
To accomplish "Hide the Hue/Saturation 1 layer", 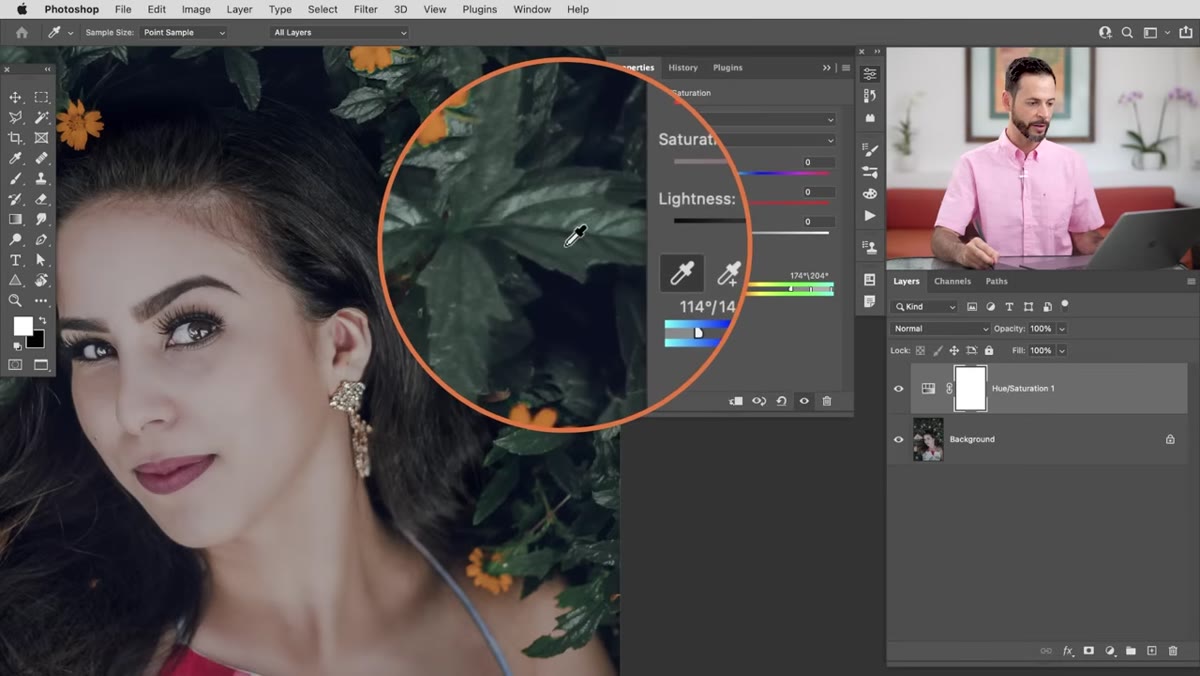I will [898, 389].
